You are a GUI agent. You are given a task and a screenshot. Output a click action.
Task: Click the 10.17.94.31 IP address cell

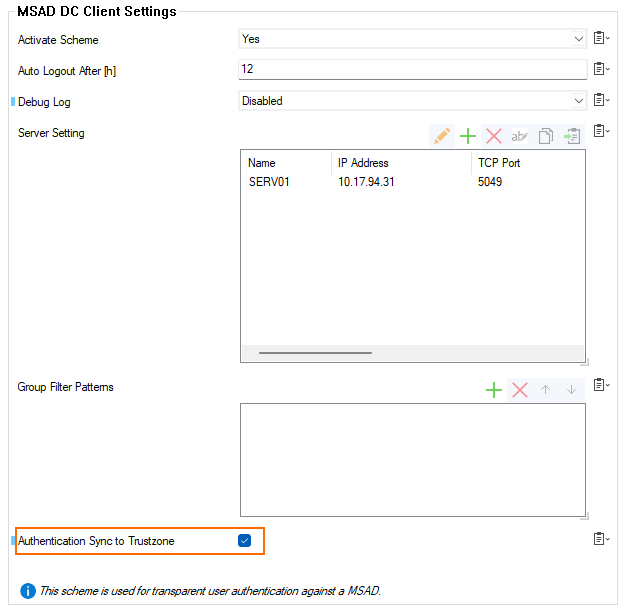(x=366, y=182)
